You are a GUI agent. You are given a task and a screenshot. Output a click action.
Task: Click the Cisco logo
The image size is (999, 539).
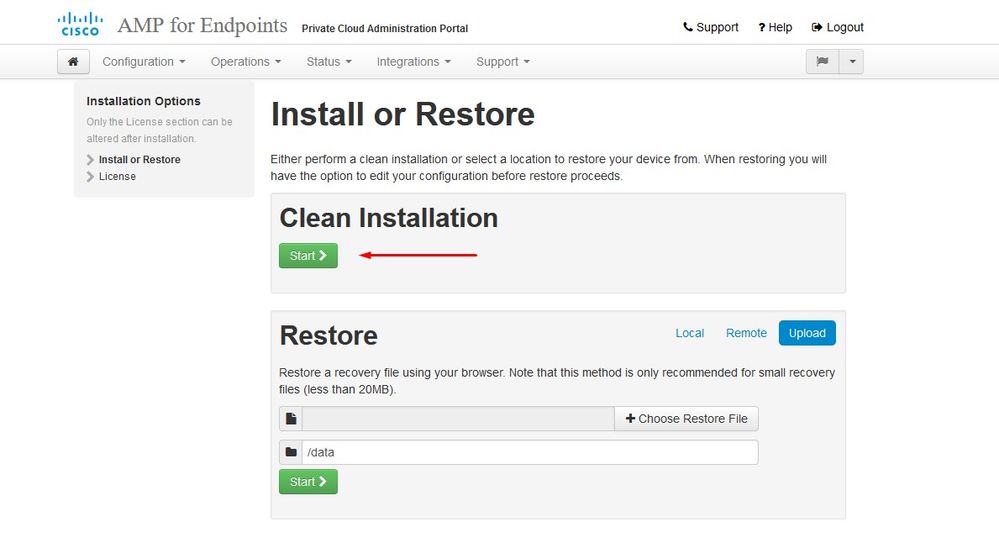point(80,24)
